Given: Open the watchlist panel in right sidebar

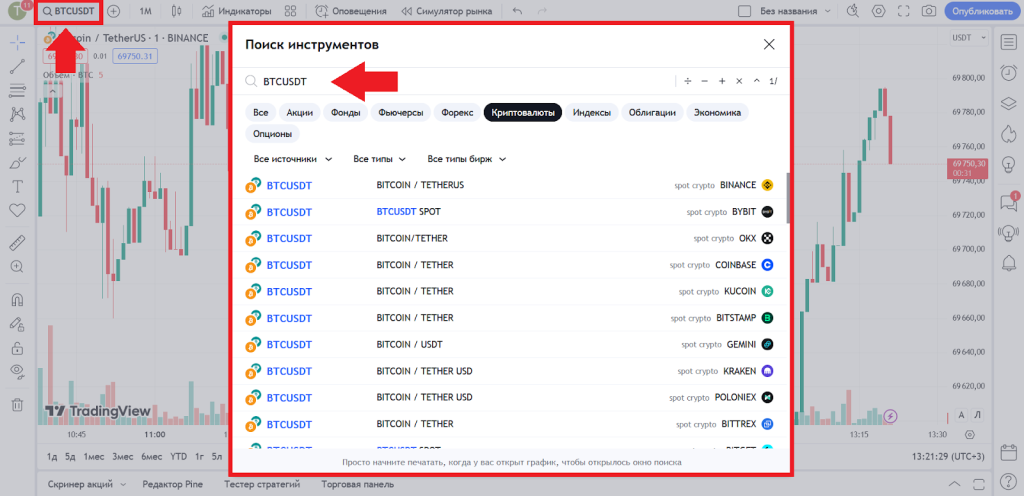Looking at the screenshot, I should tap(1007, 41).
